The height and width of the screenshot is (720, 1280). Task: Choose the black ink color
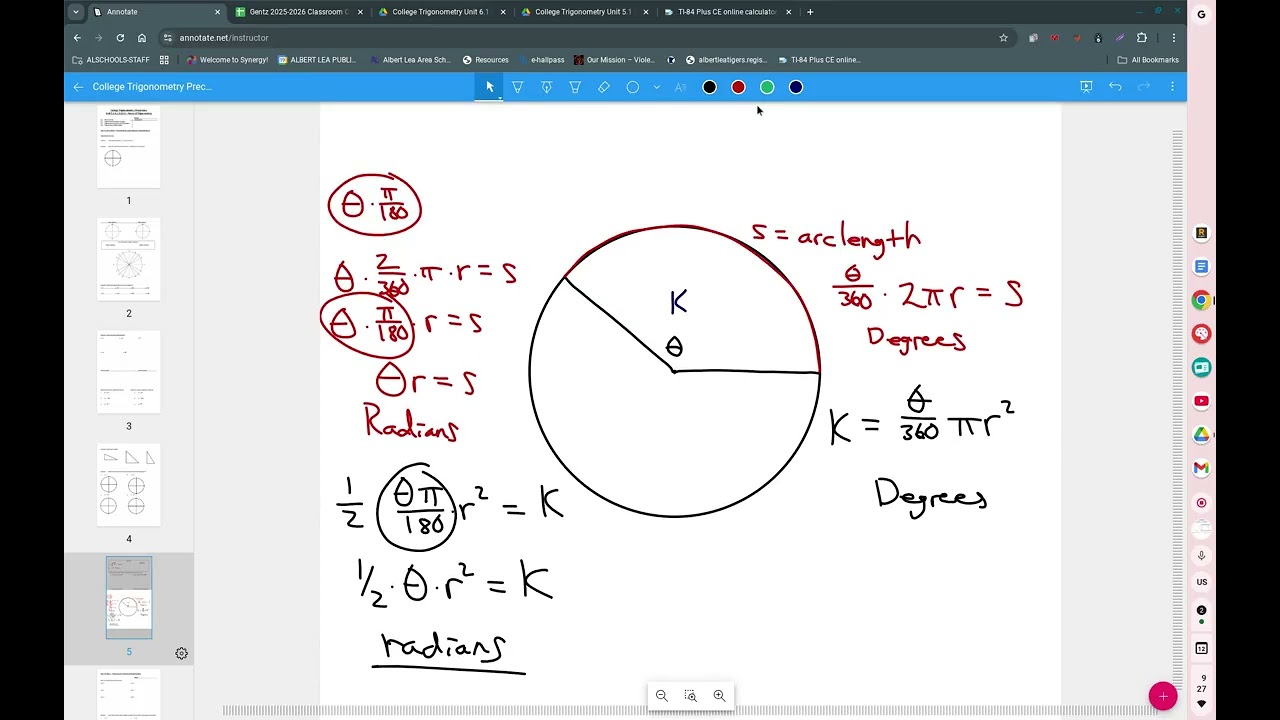[x=709, y=87]
